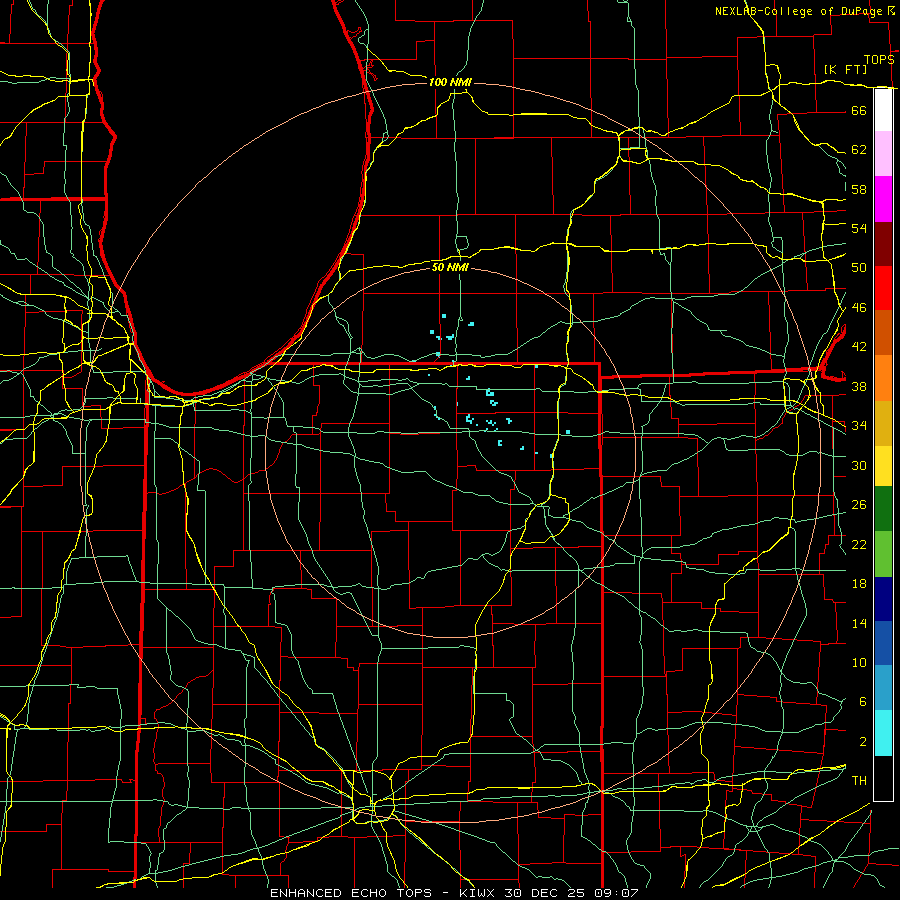Viewport: 900px width, 900px height.
Task: Click the medium blue legend swatch
Action: coord(883,643)
